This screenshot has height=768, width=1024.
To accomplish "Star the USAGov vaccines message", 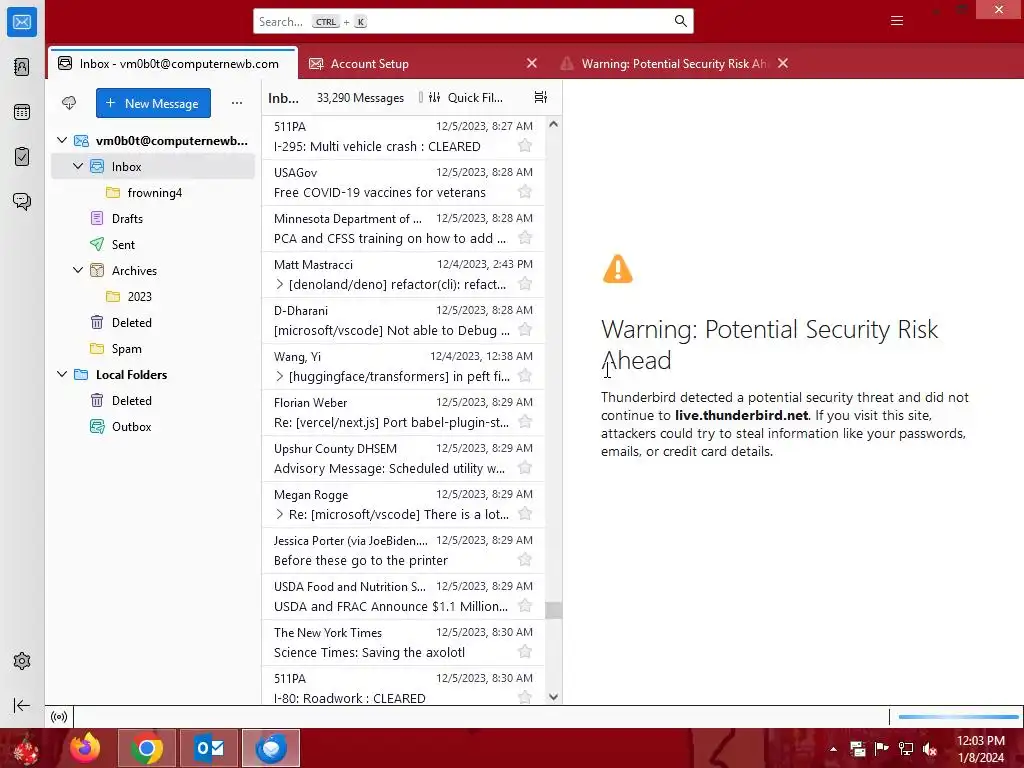I will click(x=524, y=191).
